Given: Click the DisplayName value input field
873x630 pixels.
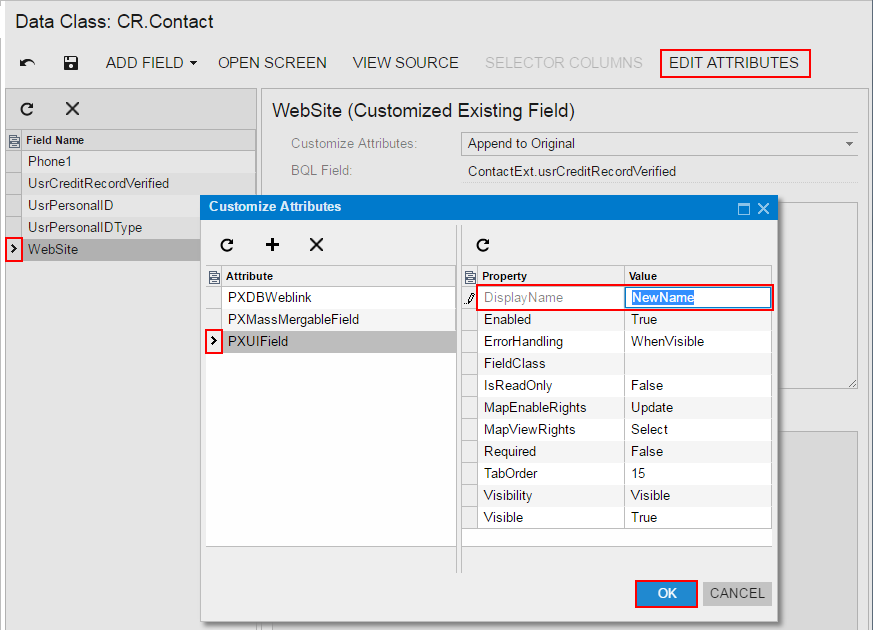Looking at the screenshot, I should 698,297.
